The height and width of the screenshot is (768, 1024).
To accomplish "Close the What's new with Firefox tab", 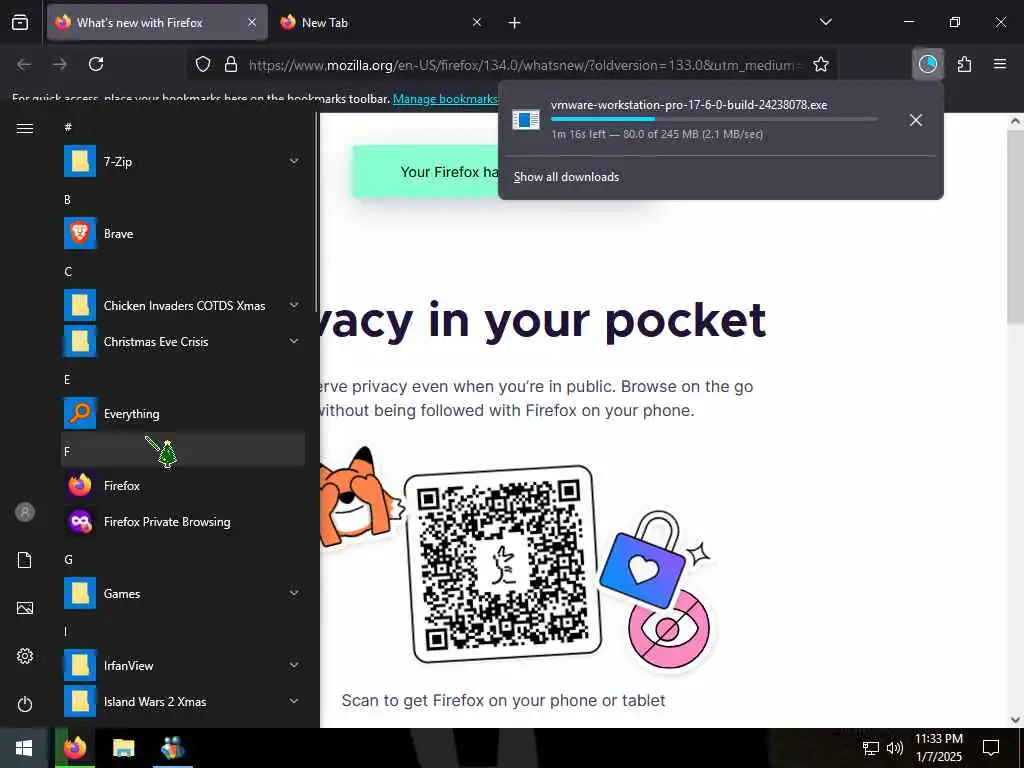I will 252,23.
